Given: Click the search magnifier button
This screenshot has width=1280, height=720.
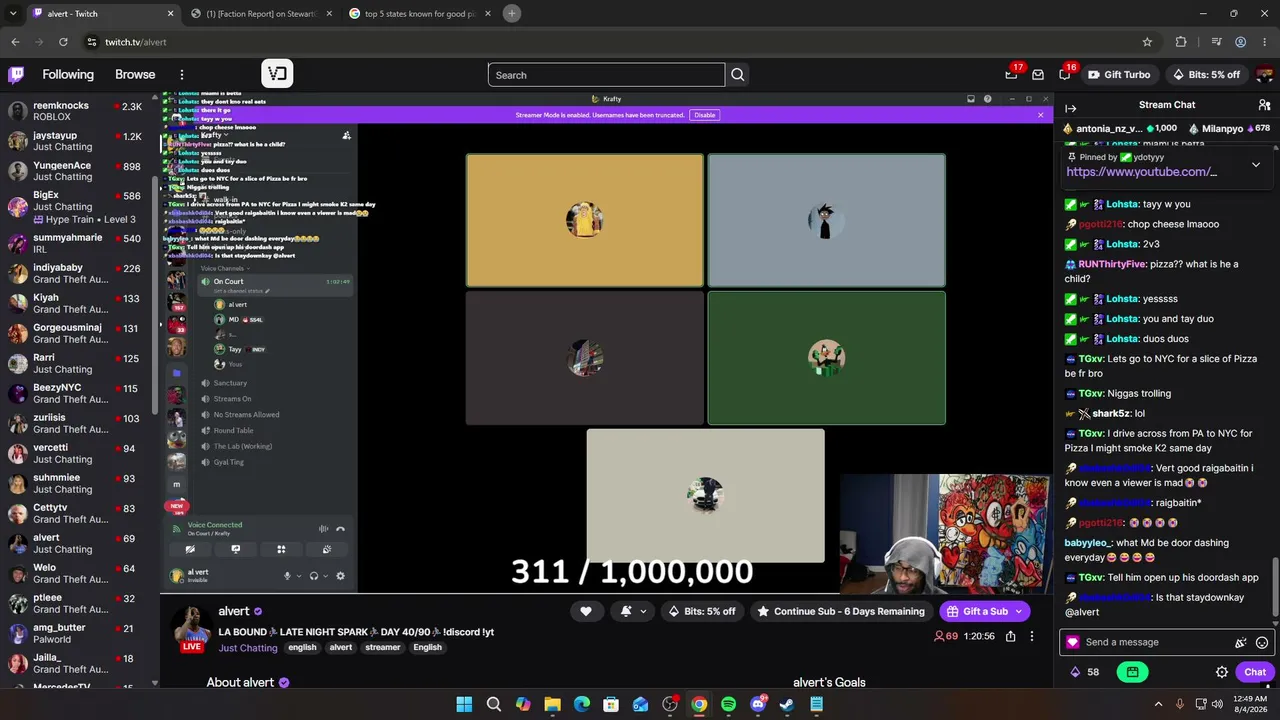Looking at the screenshot, I should click(x=738, y=75).
